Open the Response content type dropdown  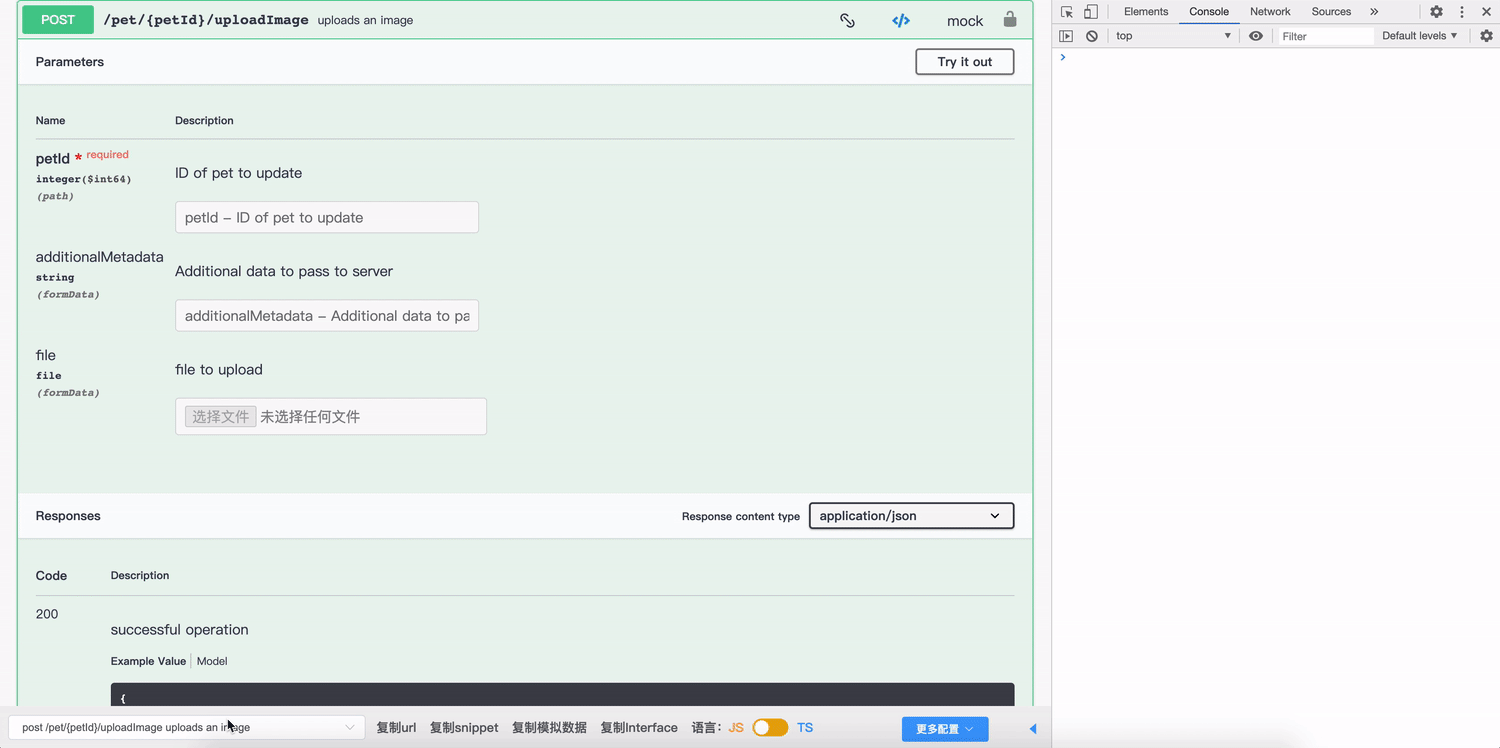[910, 516]
